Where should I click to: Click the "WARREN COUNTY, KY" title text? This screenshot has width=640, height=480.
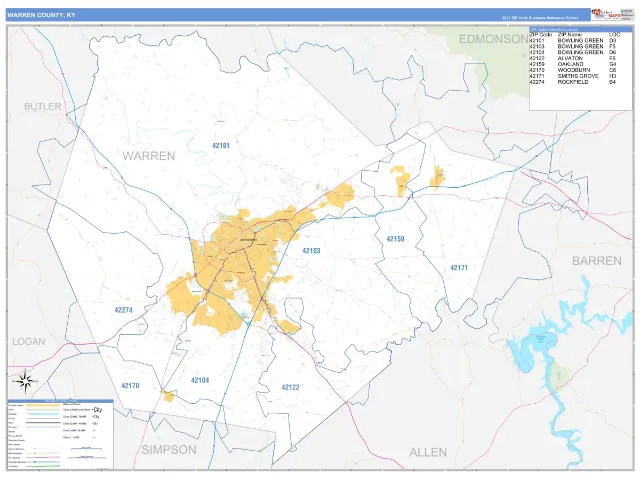(x=41, y=15)
